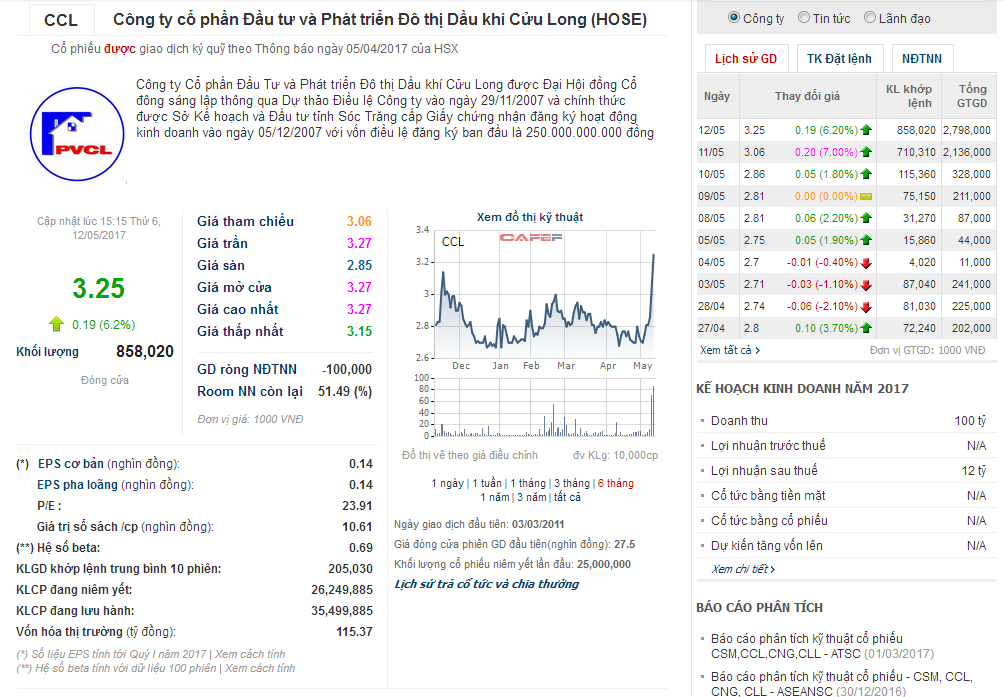Click the current price 3.25
Image resolution: width=1004 pixels, height=697 pixels.
coord(99,288)
